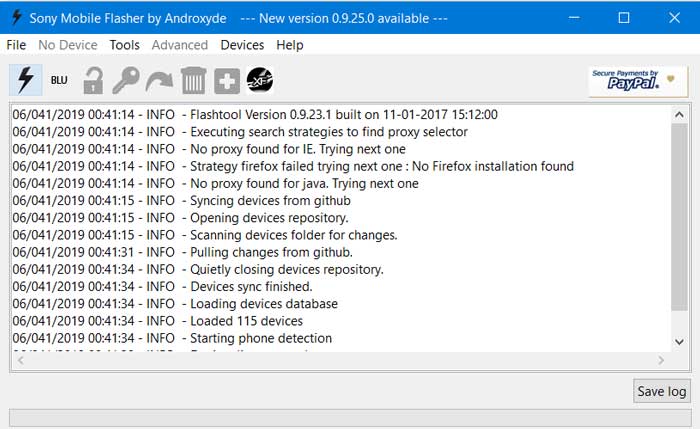700x429 pixels.
Task: Open the No Device menu
Action: [x=68, y=45]
